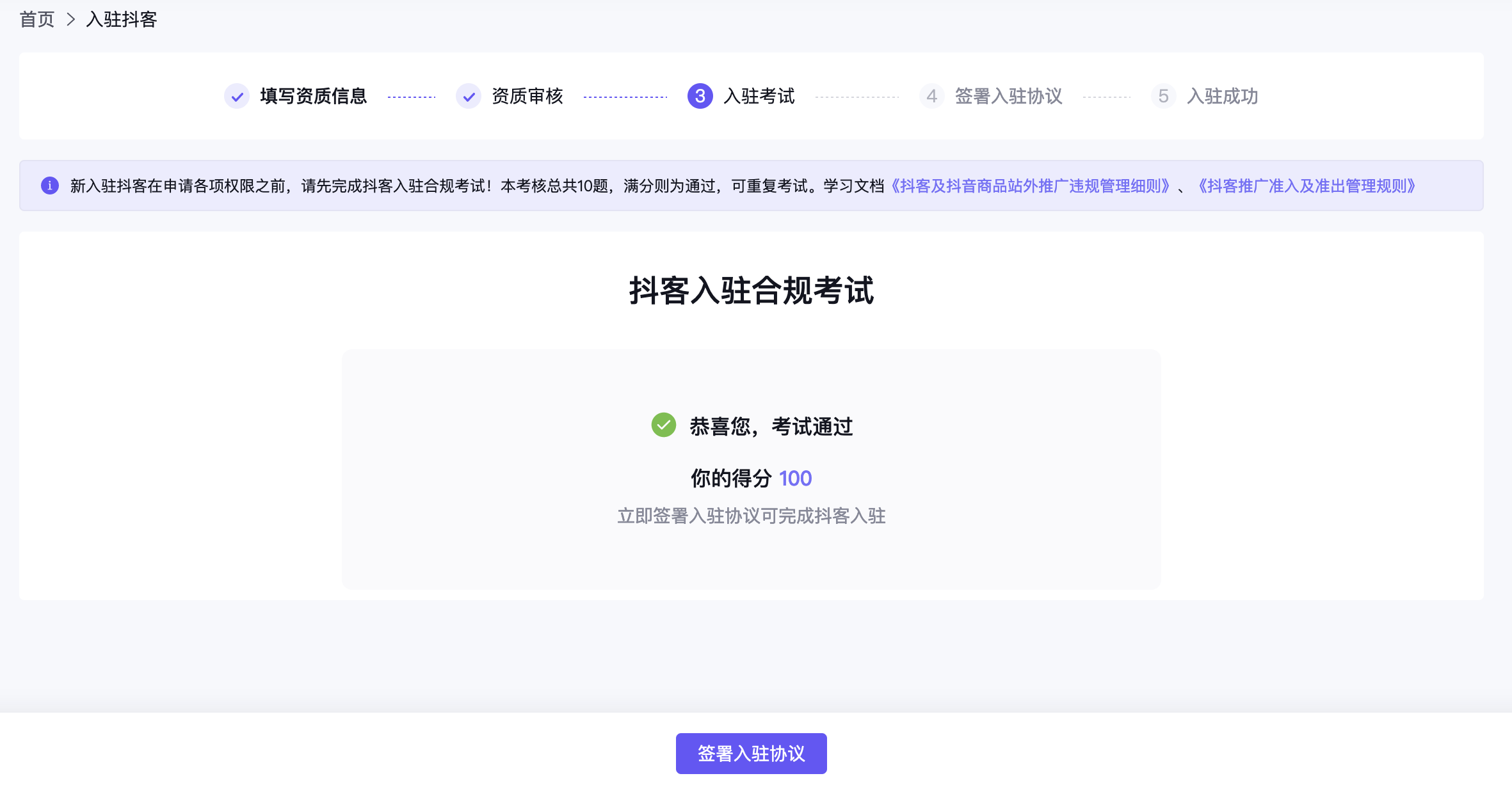Click the 抖客入驻合规考试 heading

[752, 290]
